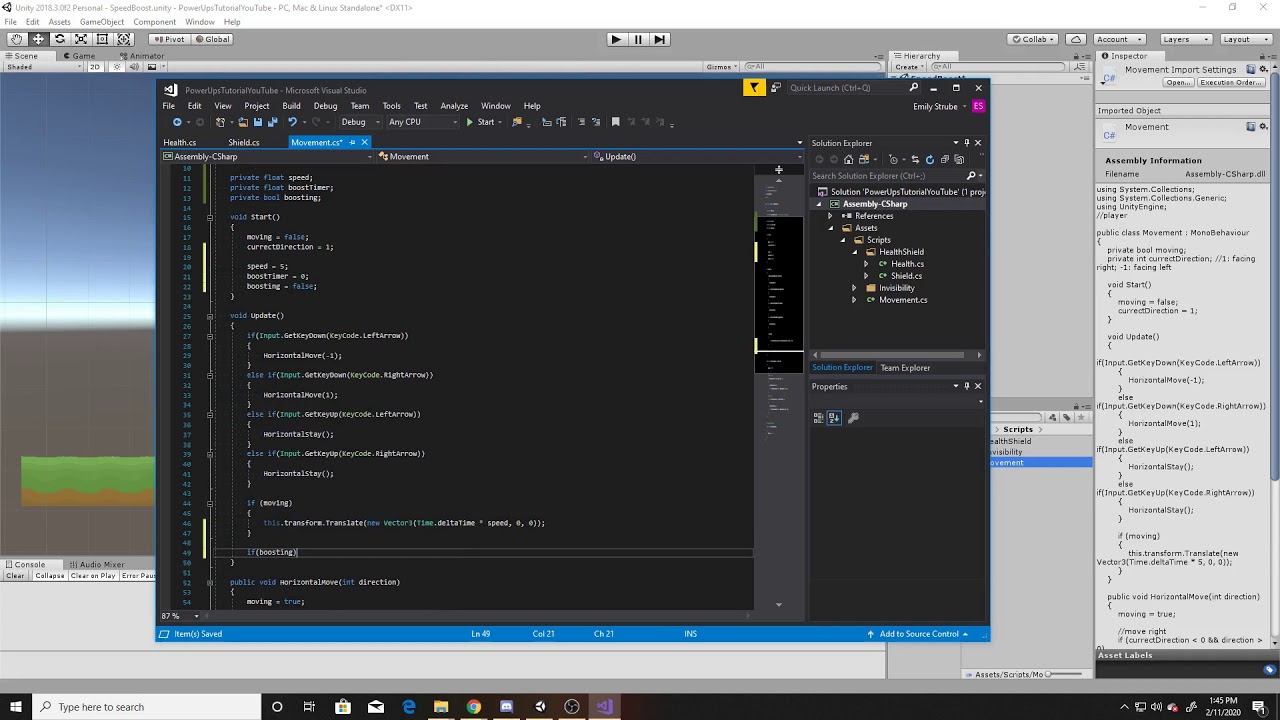This screenshot has height=720, width=1280.
Task: Switch to Unity Game tab
Action: pyautogui.click(x=78, y=56)
